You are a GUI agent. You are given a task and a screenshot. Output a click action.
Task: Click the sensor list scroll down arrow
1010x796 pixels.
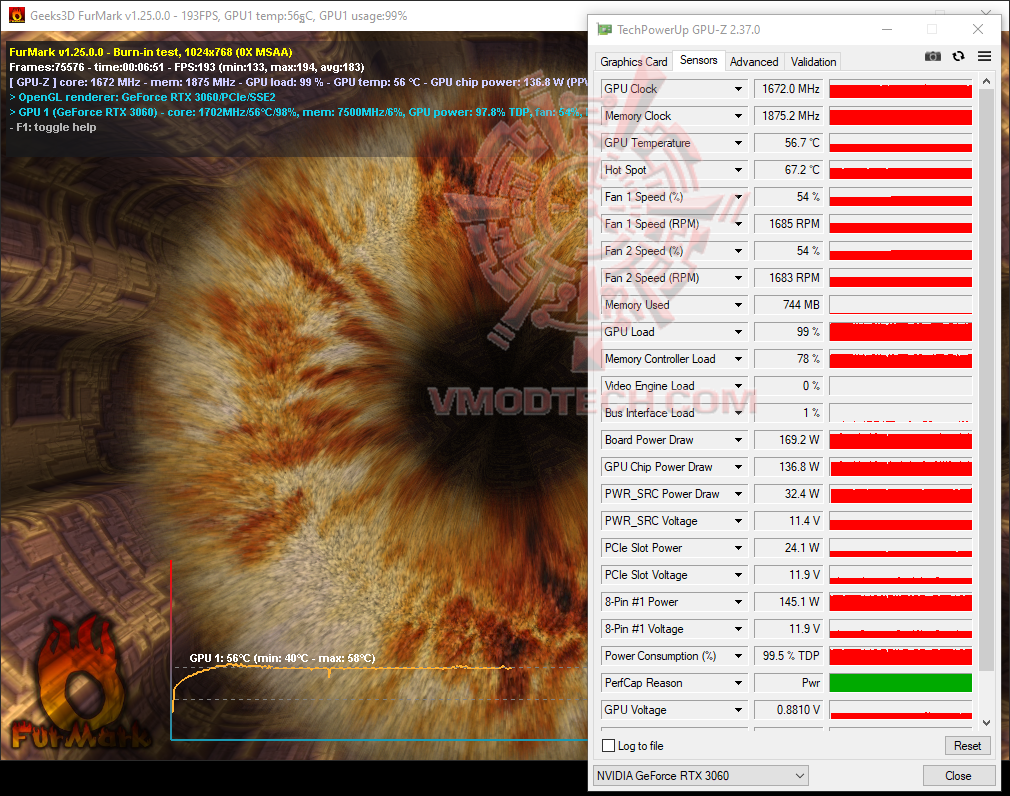click(986, 723)
